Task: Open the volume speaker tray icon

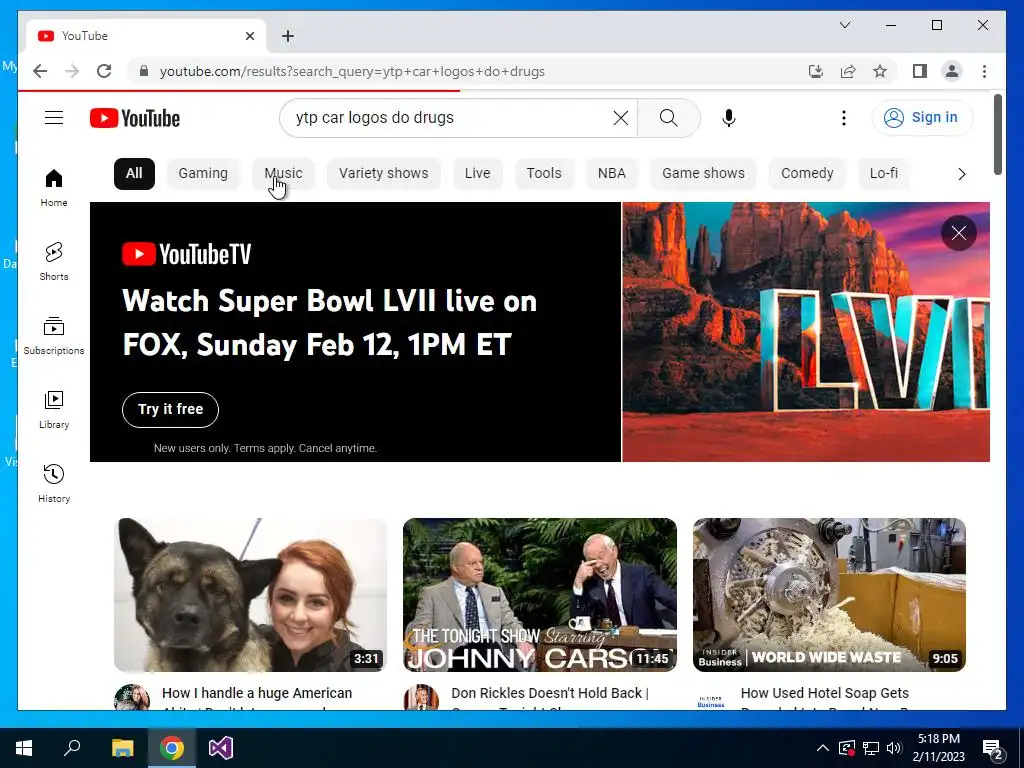Action: (894, 748)
